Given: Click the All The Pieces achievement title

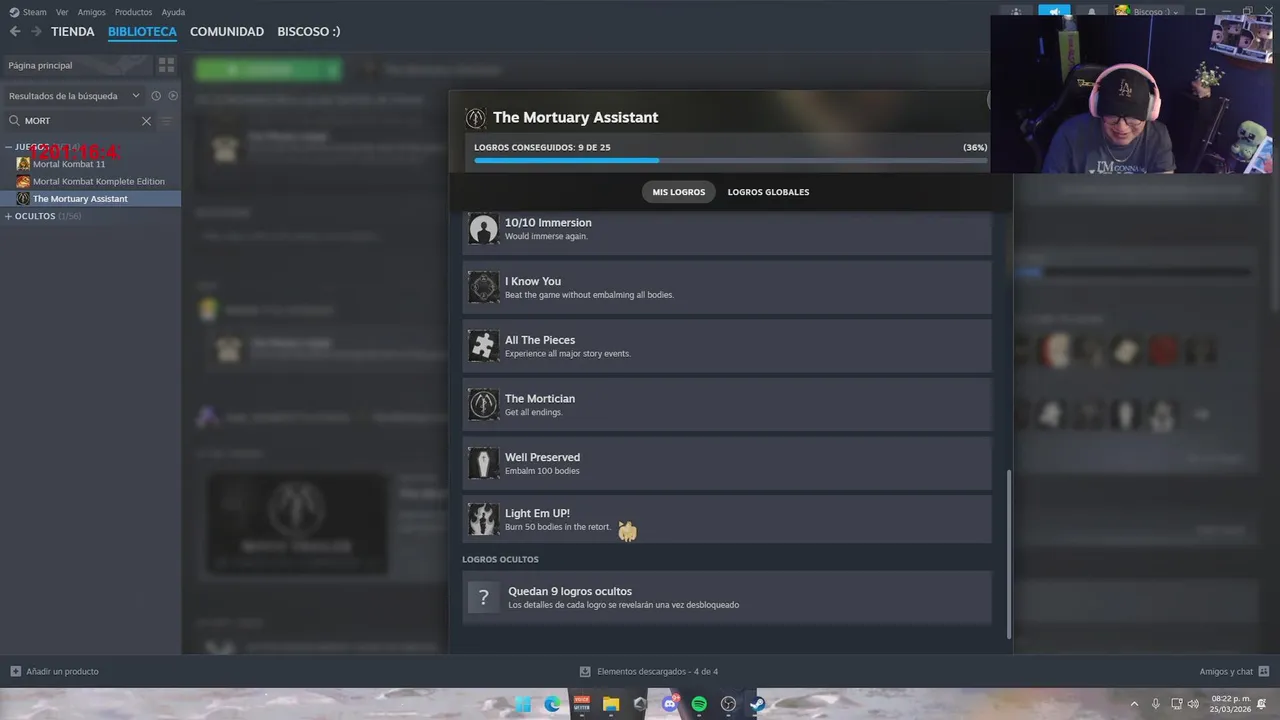Looking at the screenshot, I should 540,340.
